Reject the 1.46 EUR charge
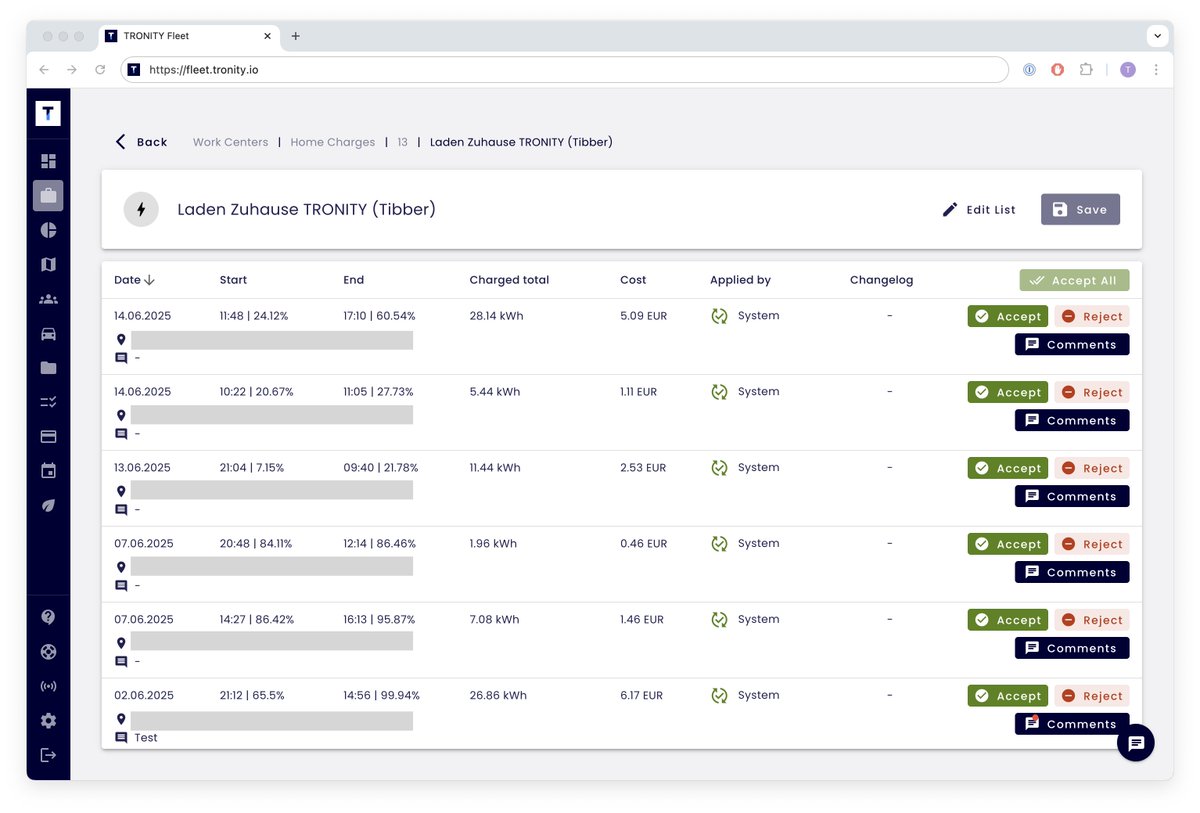 1091,620
